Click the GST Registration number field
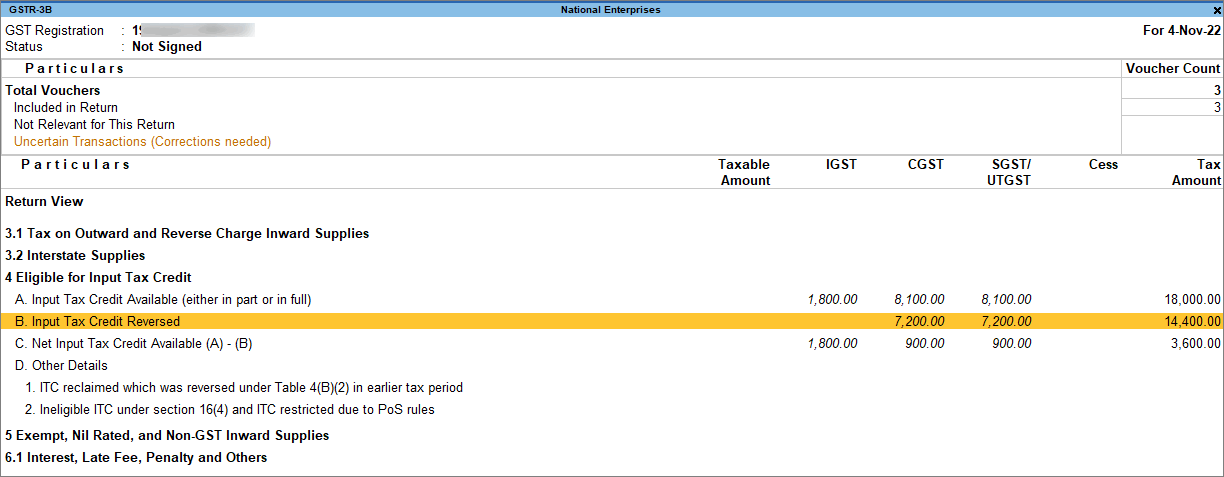The image size is (1224, 477). [193, 30]
